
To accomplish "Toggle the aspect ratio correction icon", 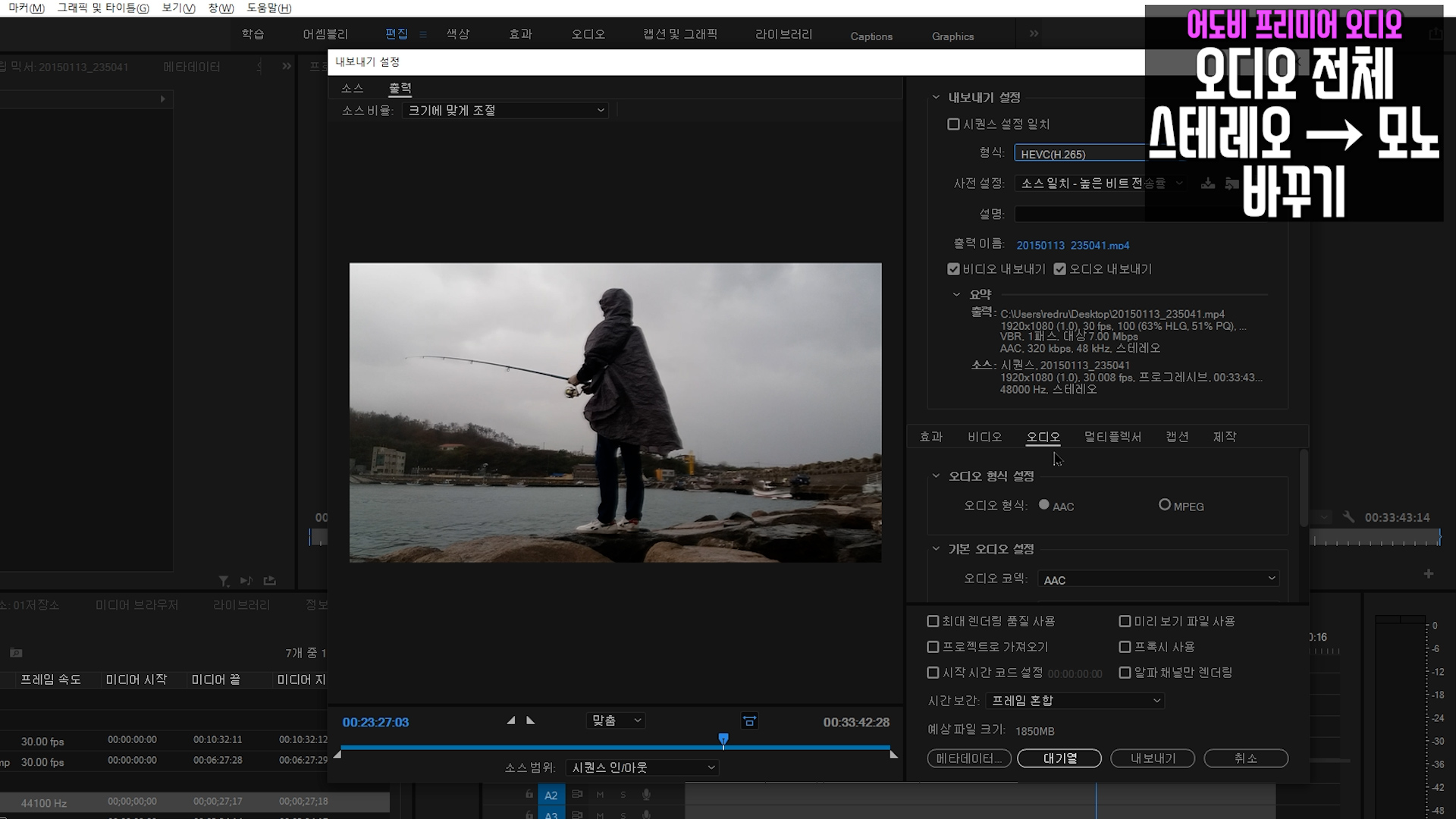I will click(x=749, y=721).
